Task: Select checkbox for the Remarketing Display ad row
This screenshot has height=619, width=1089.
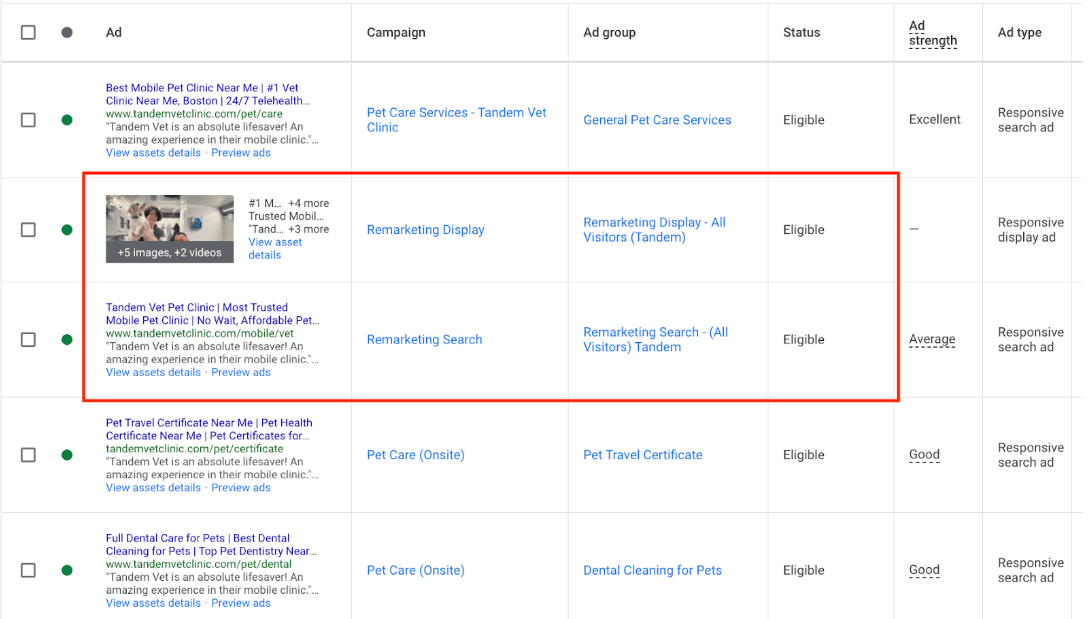Action: pyautogui.click(x=28, y=230)
